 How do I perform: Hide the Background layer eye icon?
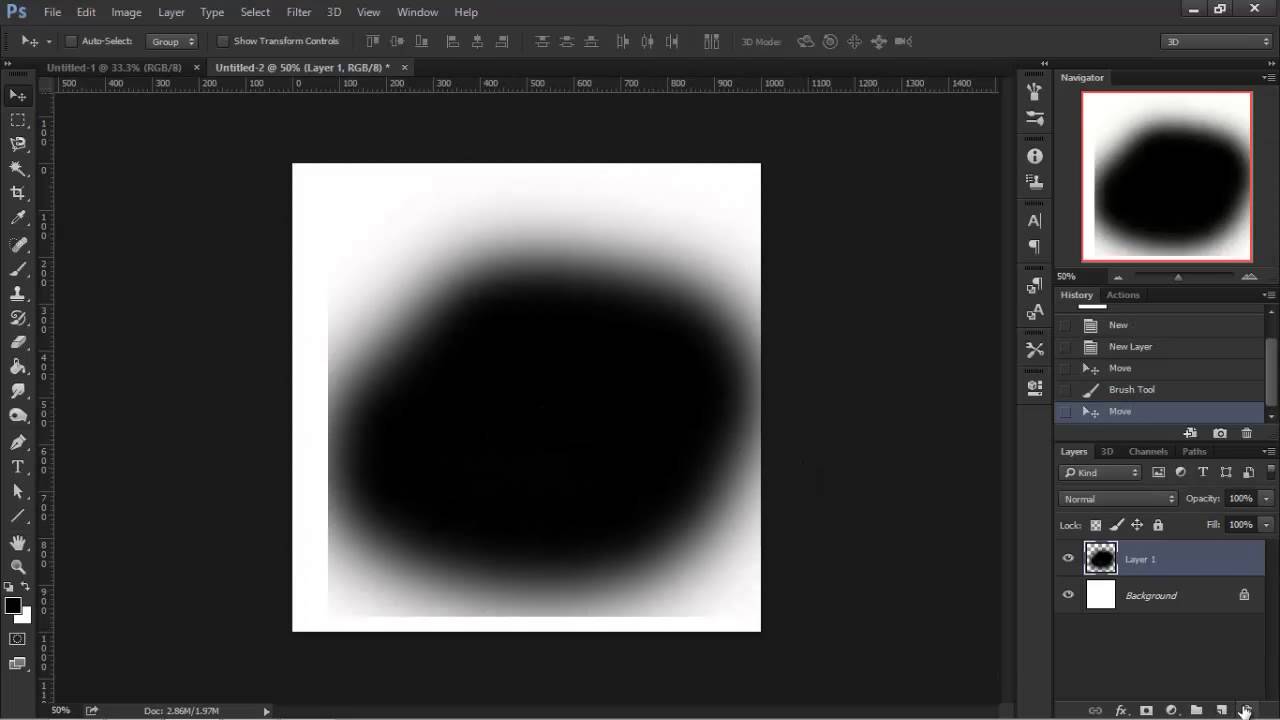point(1068,595)
